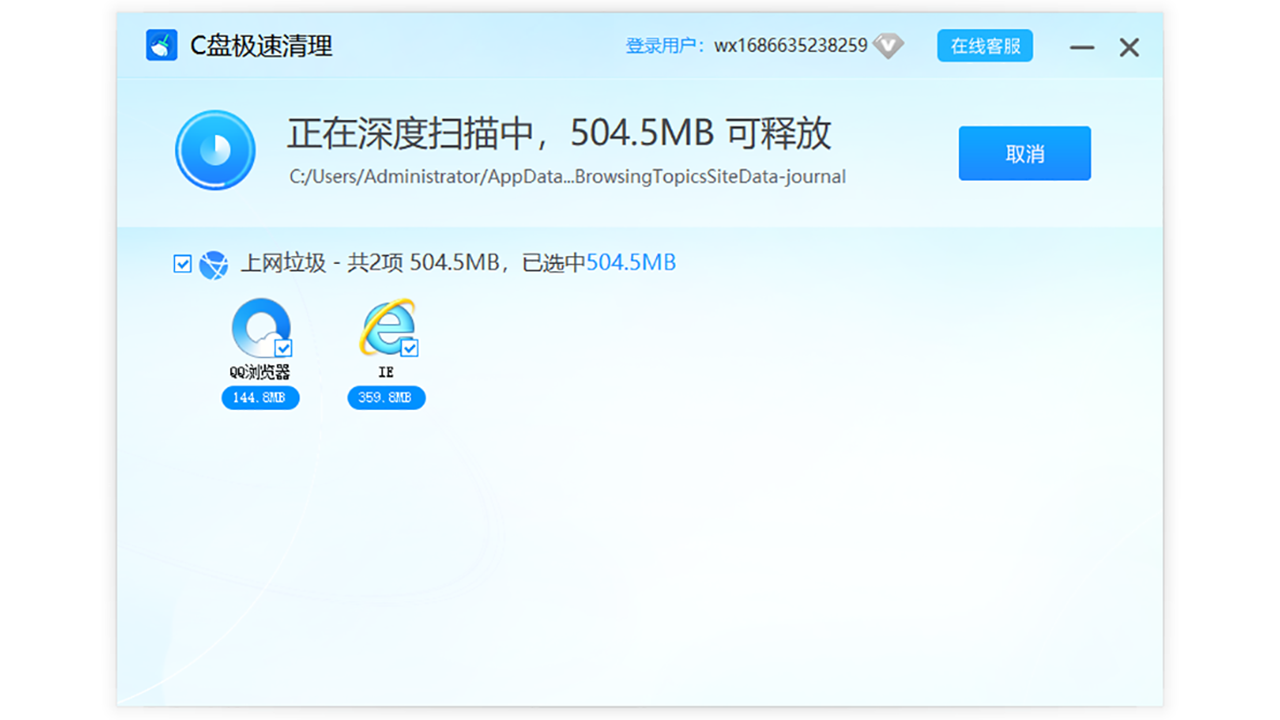This screenshot has height=720, width=1280.
Task: Click the scanning file path text
Action: click(566, 176)
